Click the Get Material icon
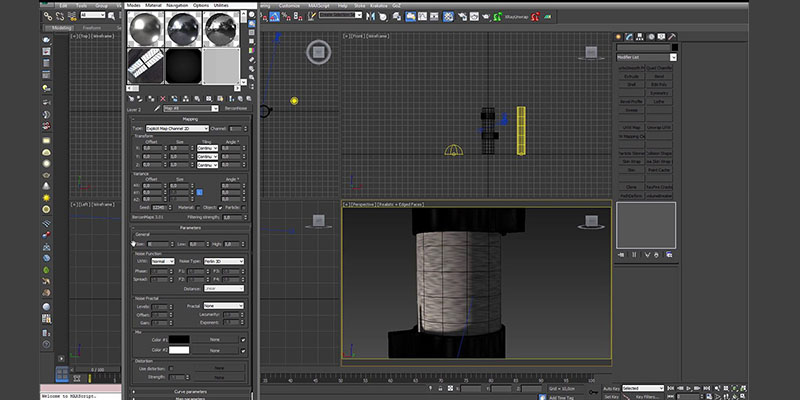Image resolution: width=800 pixels, height=400 pixels. 131,98
